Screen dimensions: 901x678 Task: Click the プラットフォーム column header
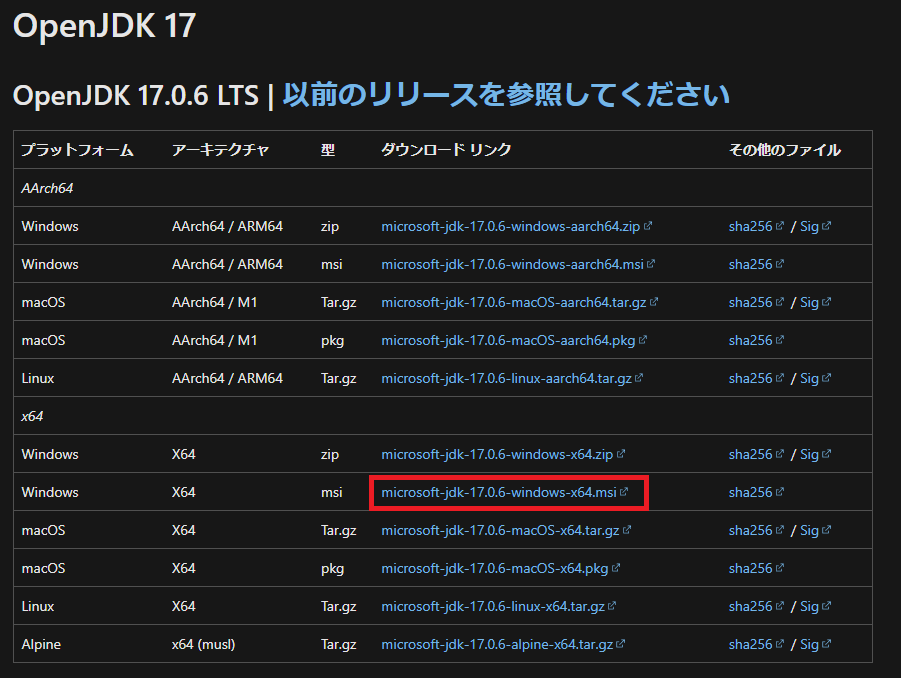(x=78, y=150)
